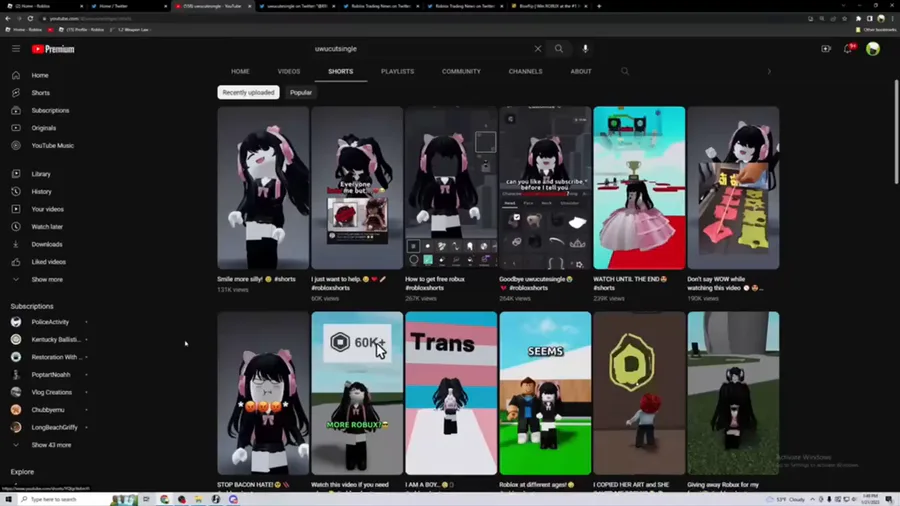Click the search magnifier button
The image size is (900, 506).
point(558,49)
